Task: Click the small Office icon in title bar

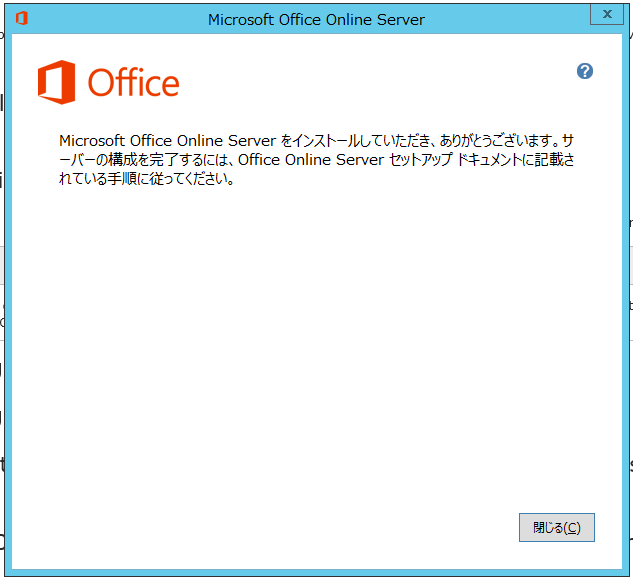Action: pos(22,18)
